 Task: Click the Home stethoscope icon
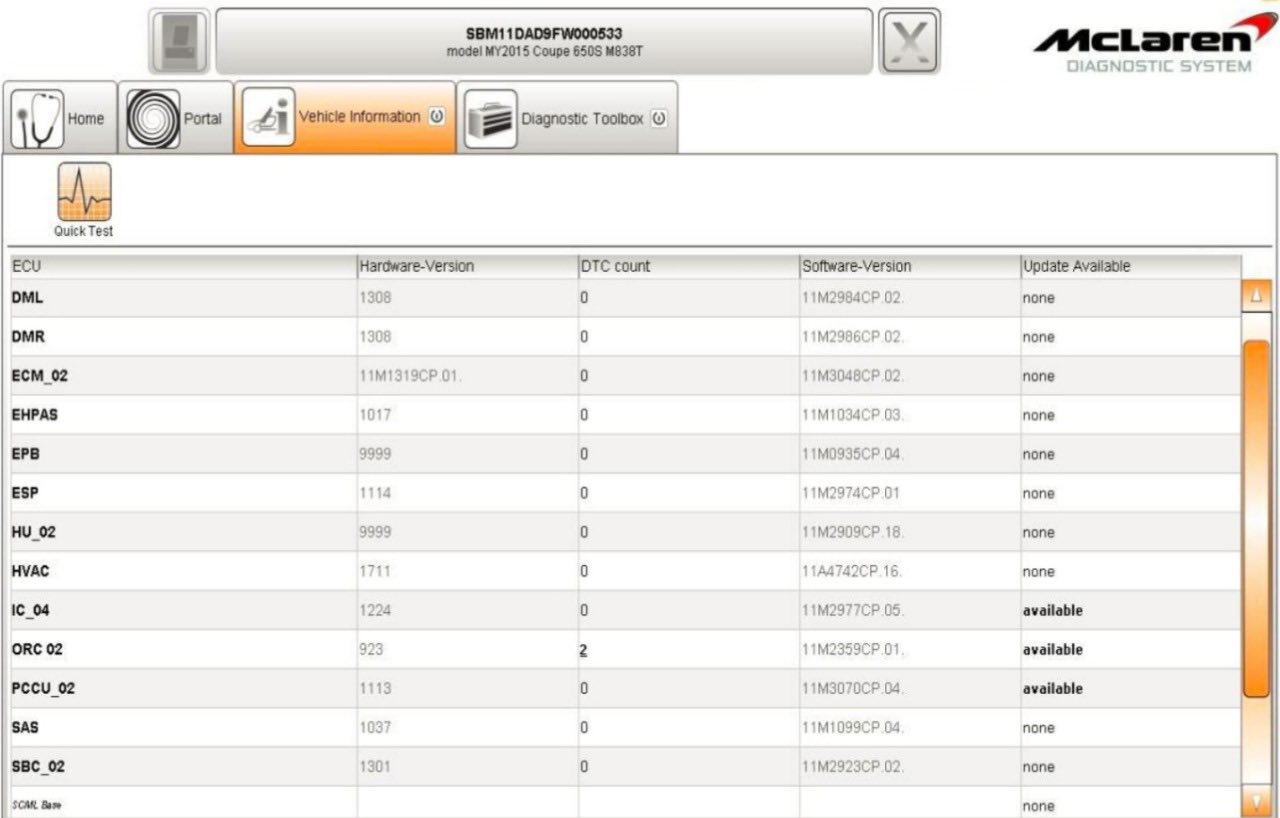[x=37, y=118]
